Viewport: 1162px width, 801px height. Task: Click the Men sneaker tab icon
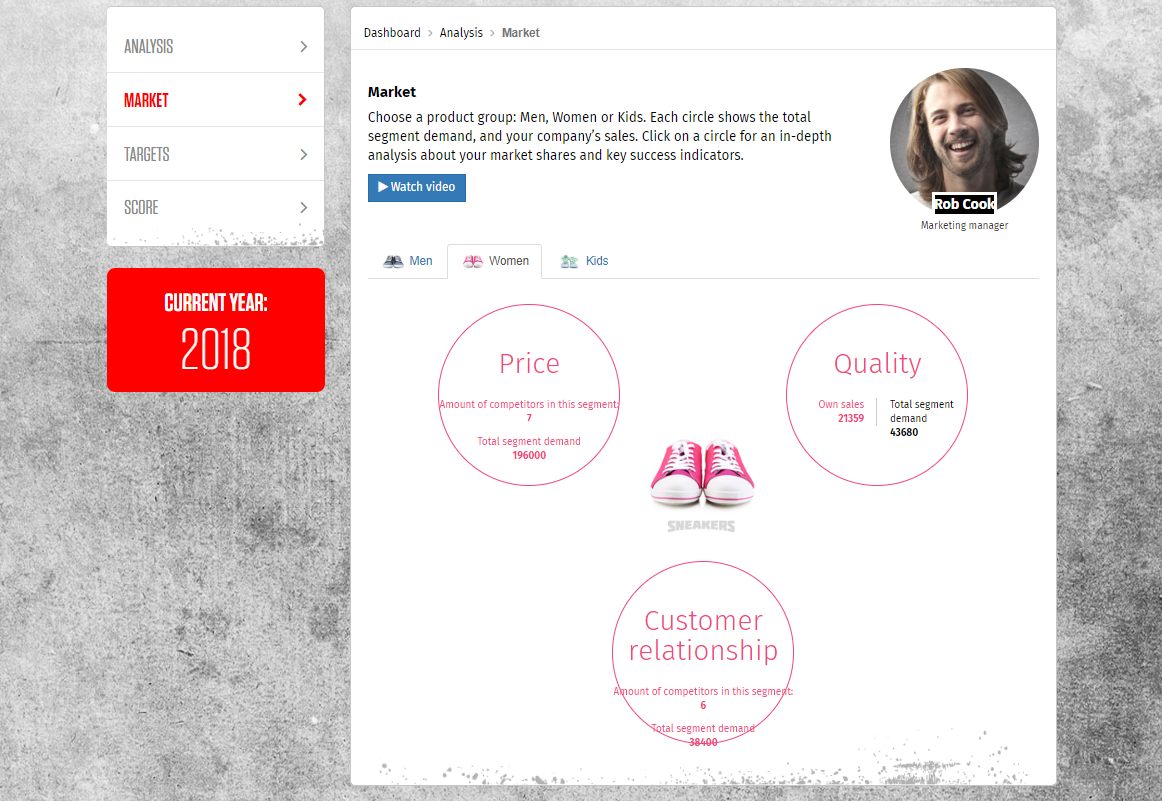click(x=393, y=261)
